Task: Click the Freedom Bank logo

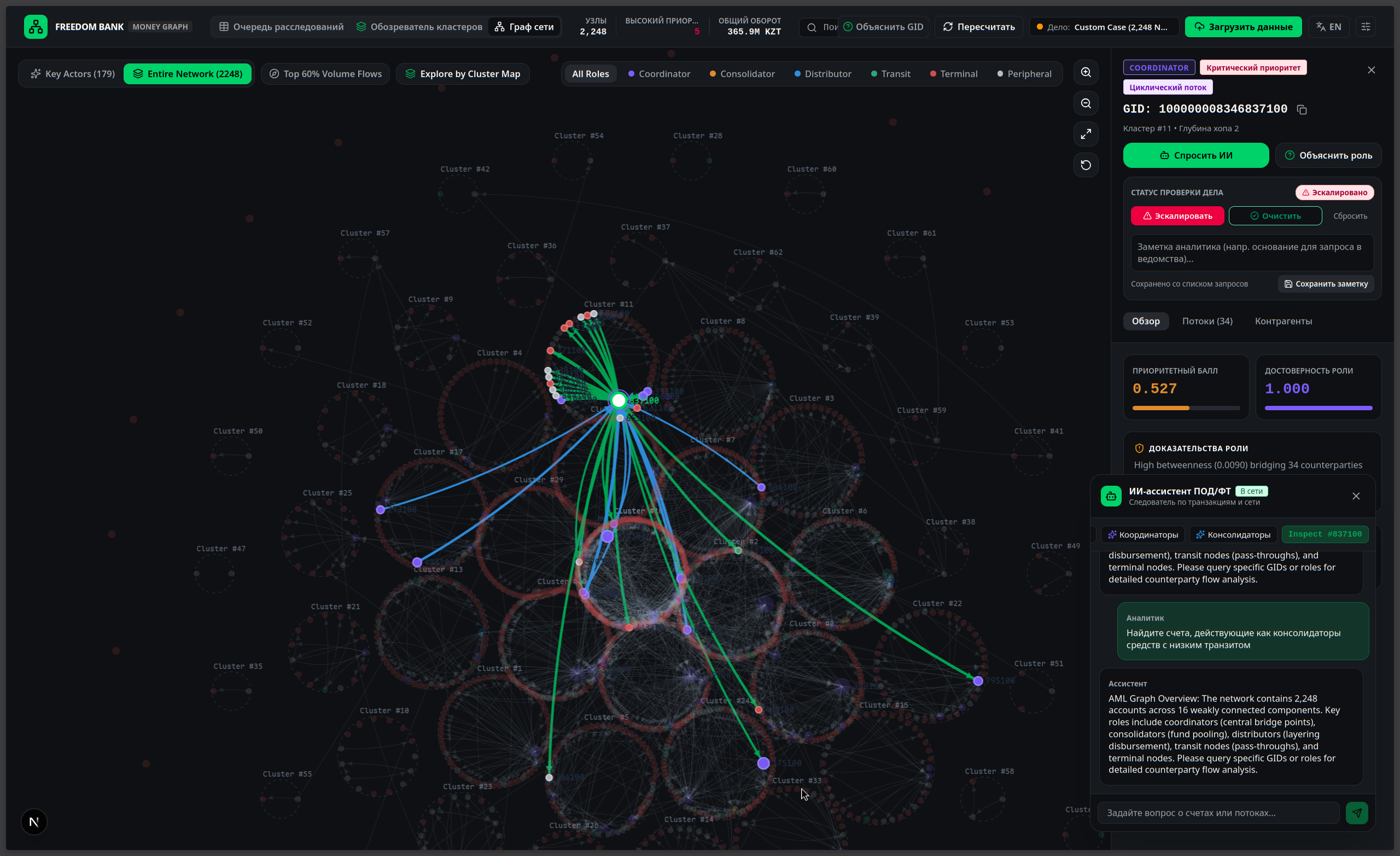Action: [x=36, y=27]
